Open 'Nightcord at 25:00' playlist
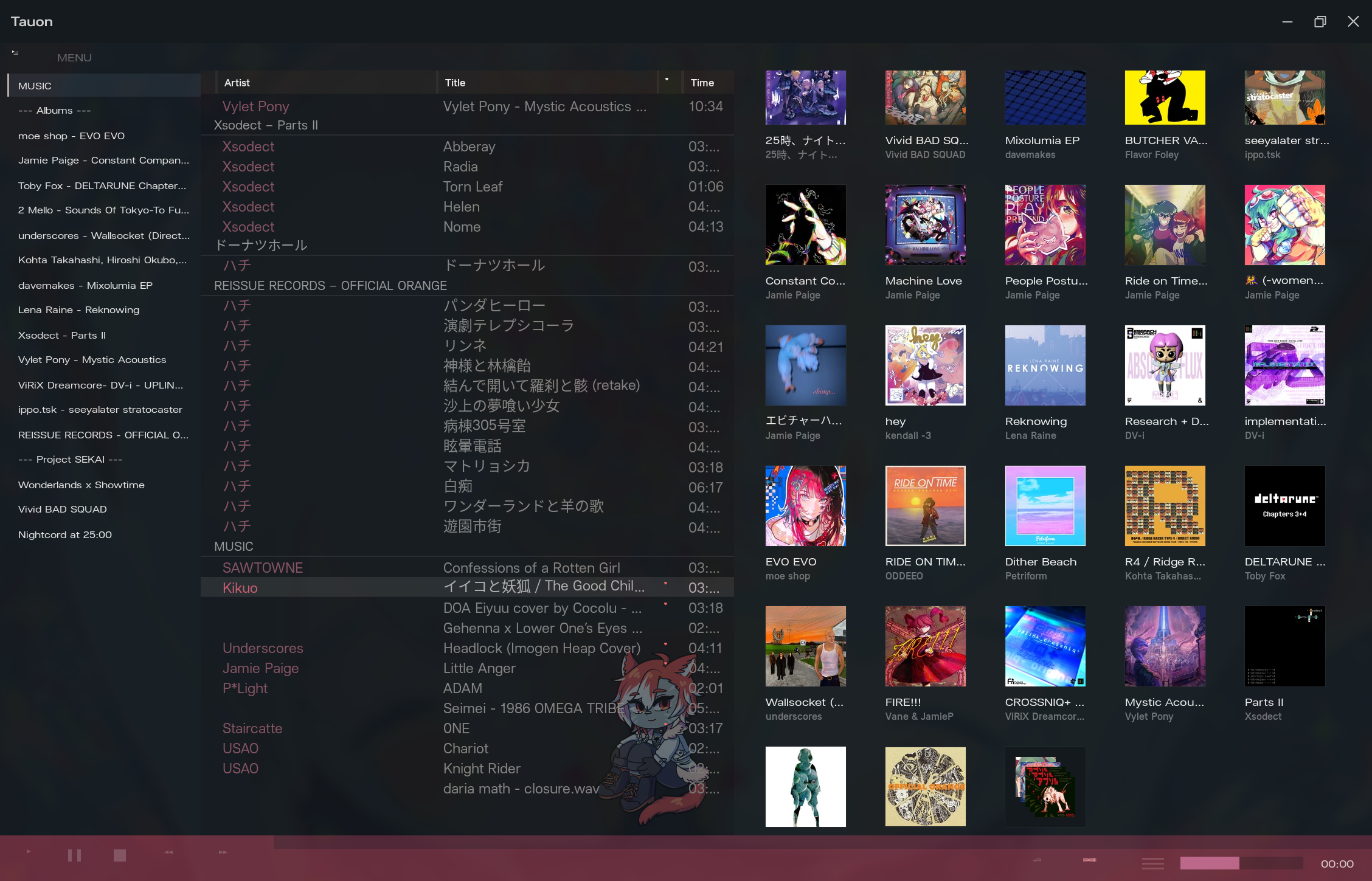Viewport: 1372px width, 881px height. tap(104, 535)
